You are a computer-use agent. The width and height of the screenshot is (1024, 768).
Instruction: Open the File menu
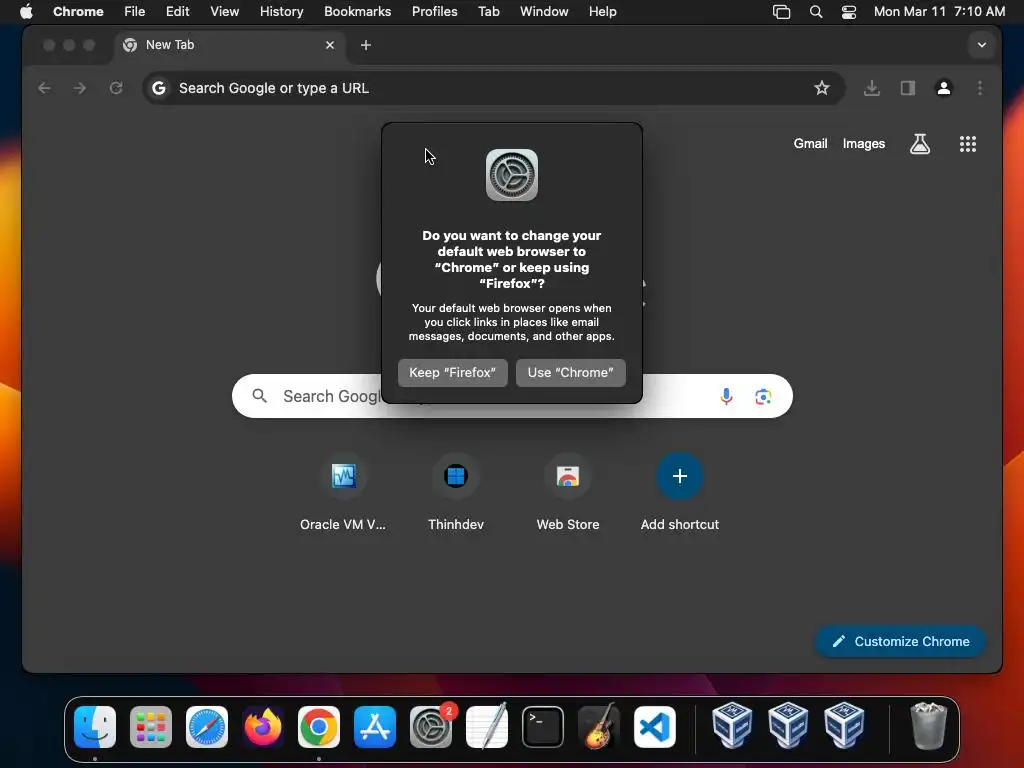(x=135, y=12)
